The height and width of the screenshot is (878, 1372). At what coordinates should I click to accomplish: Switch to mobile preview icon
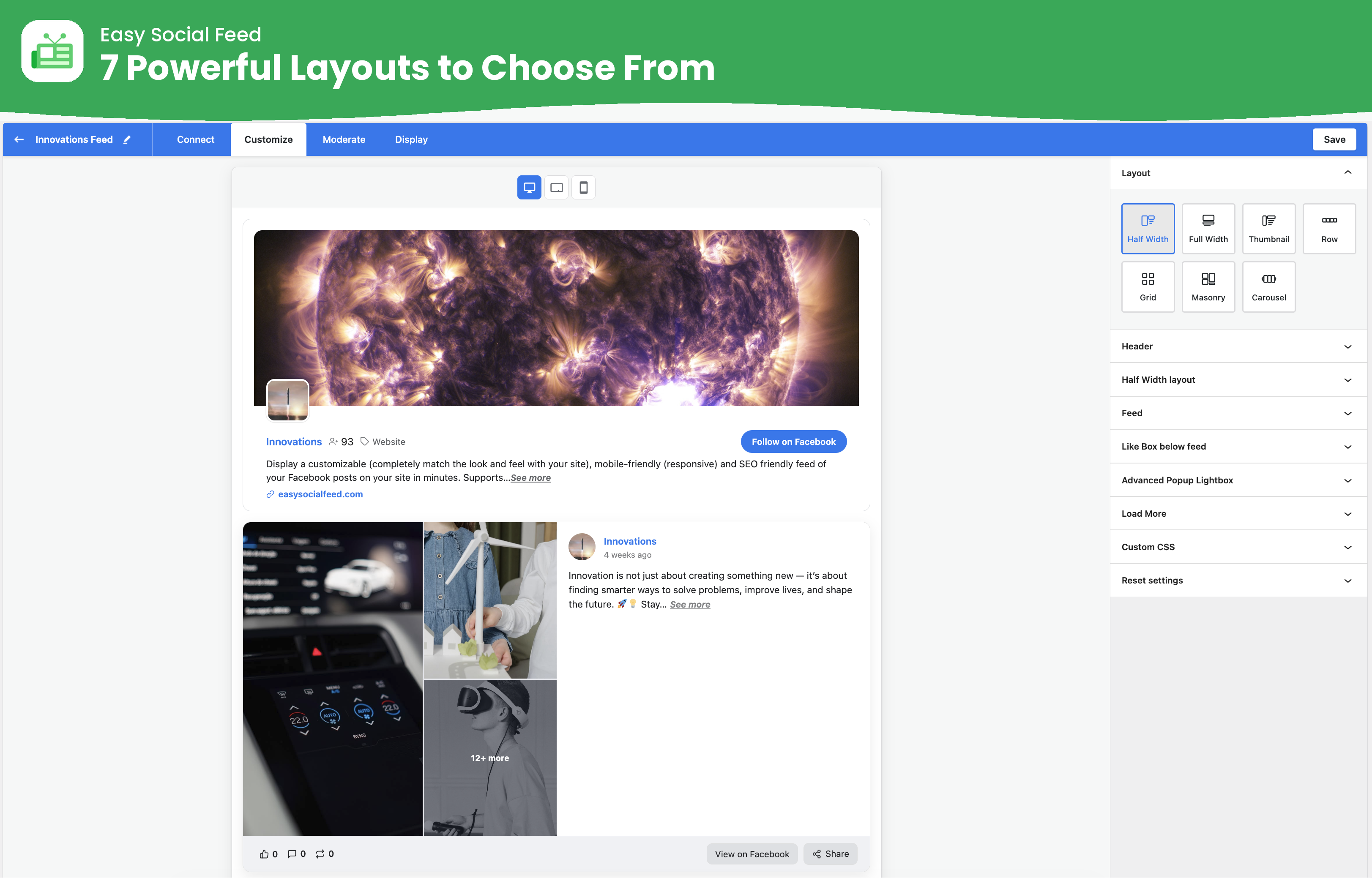583,187
